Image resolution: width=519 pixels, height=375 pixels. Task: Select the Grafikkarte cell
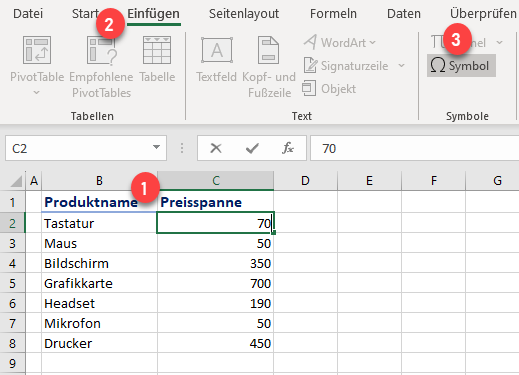(99, 283)
